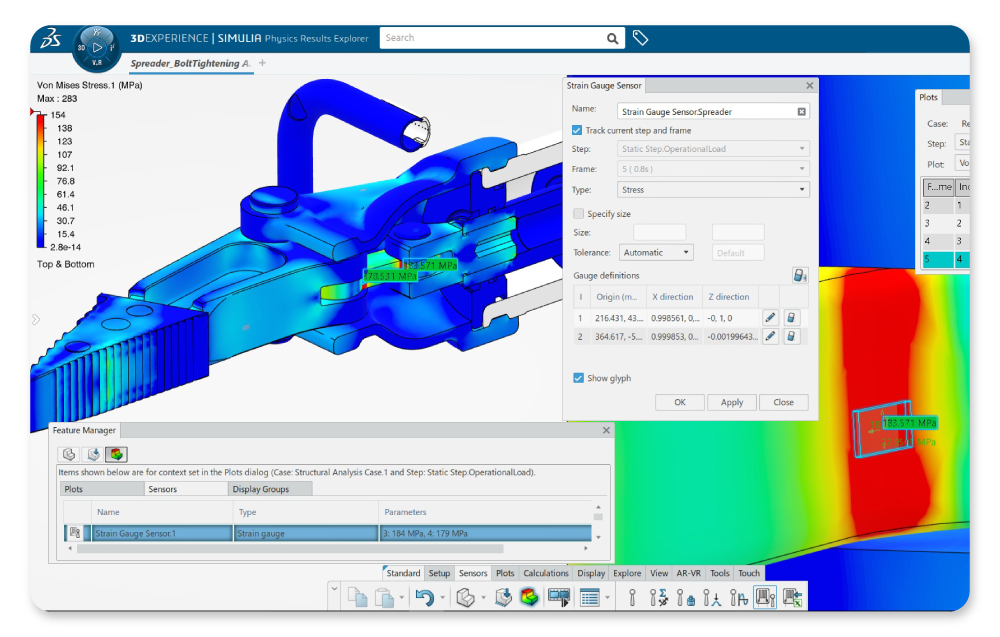The width and height of the screenshot is (1000, 637).
Task: Click the gray 3D model icon in toolbar
Action: click(466, 597)
